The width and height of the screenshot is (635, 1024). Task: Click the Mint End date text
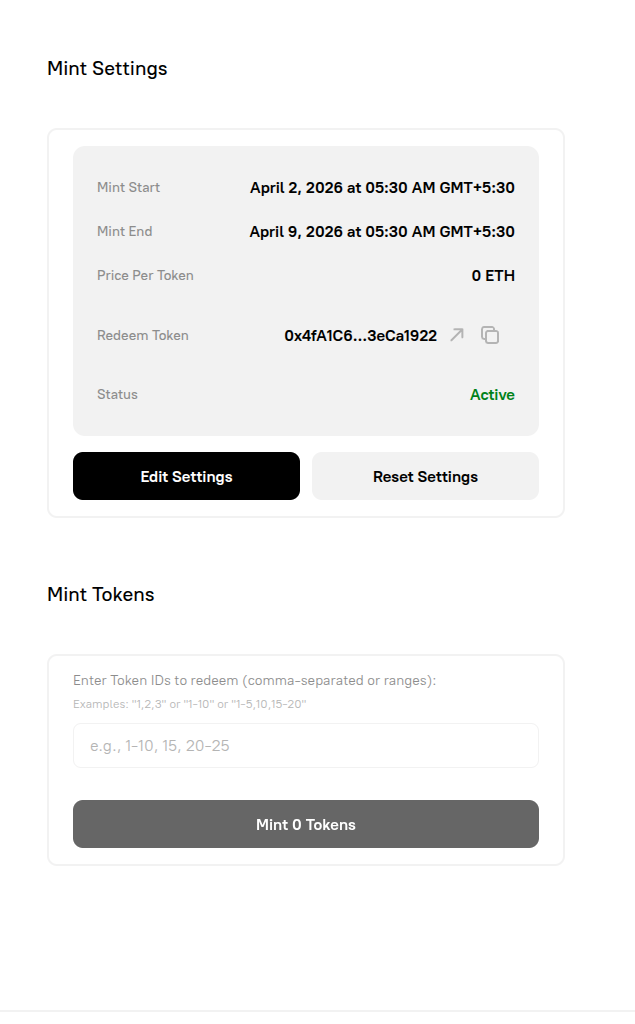click(382, 231)
